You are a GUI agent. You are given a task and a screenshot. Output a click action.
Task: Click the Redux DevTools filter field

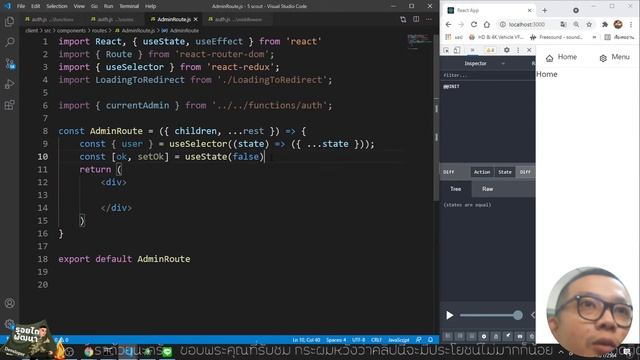tap(488, 75)
